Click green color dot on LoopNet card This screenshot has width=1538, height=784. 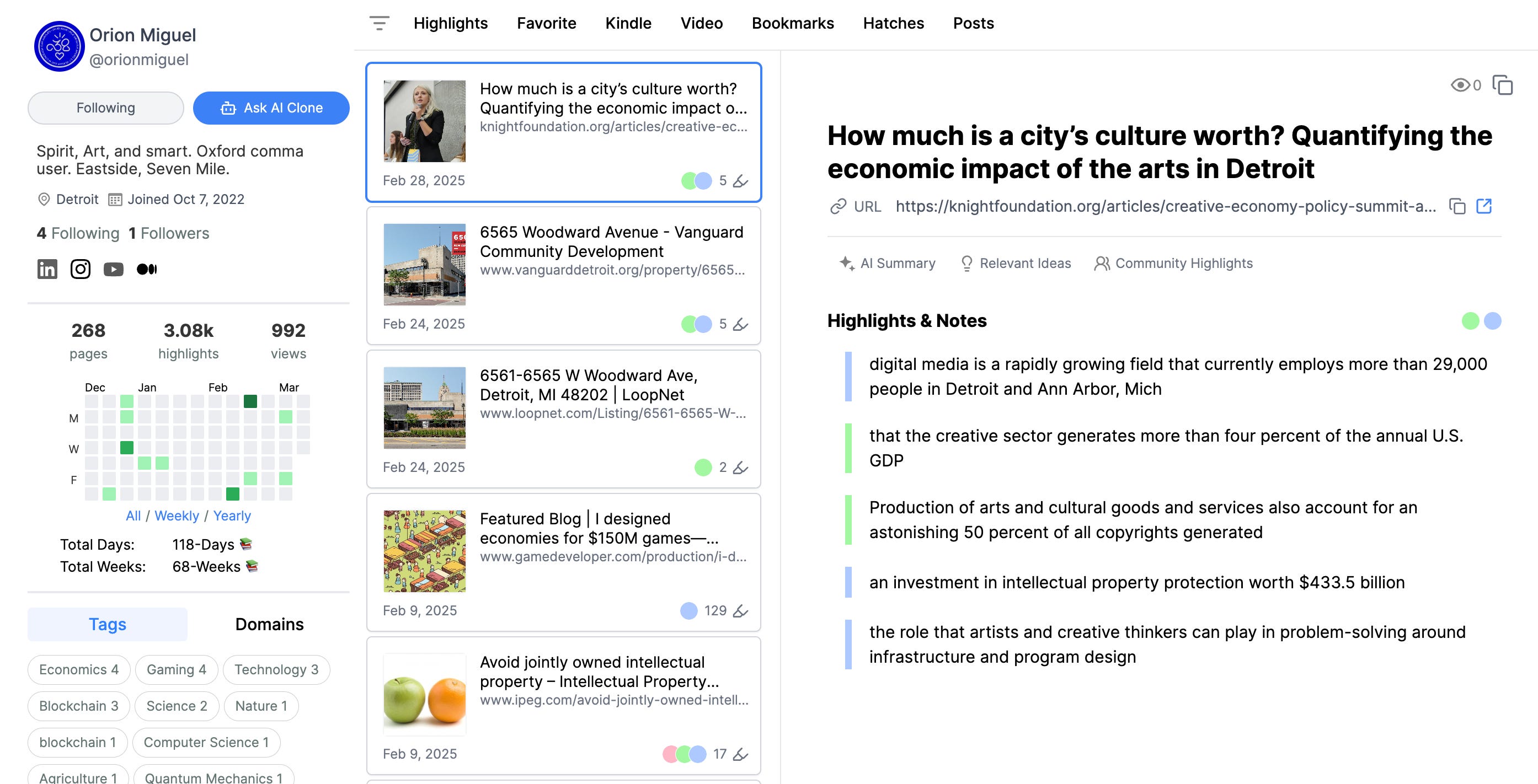tap(703, 467)
